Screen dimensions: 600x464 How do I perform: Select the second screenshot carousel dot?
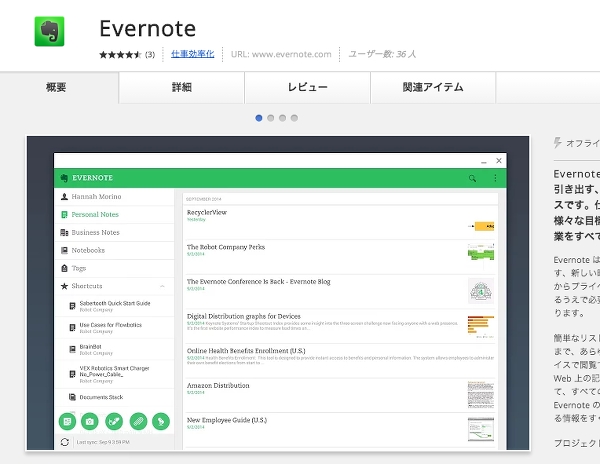click(x=271, y=118)
